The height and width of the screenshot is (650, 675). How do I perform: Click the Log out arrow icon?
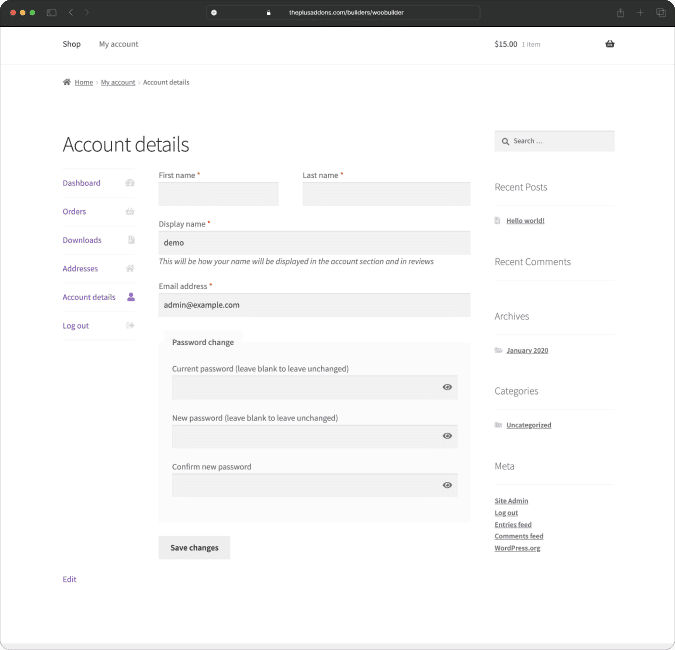[130, 326]
